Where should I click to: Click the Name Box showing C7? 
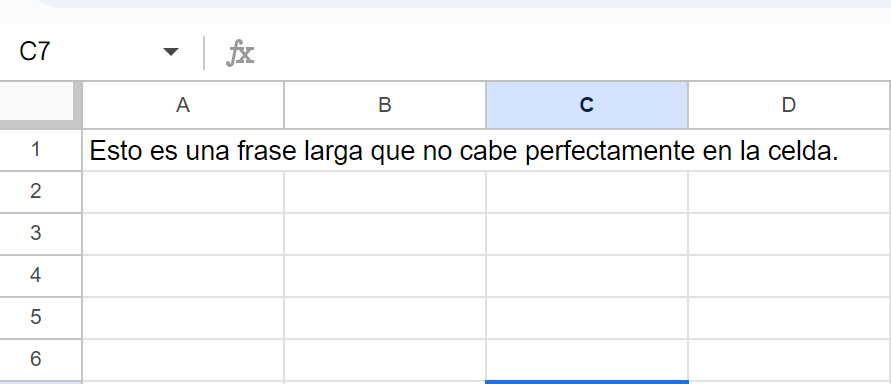[97, 52]
